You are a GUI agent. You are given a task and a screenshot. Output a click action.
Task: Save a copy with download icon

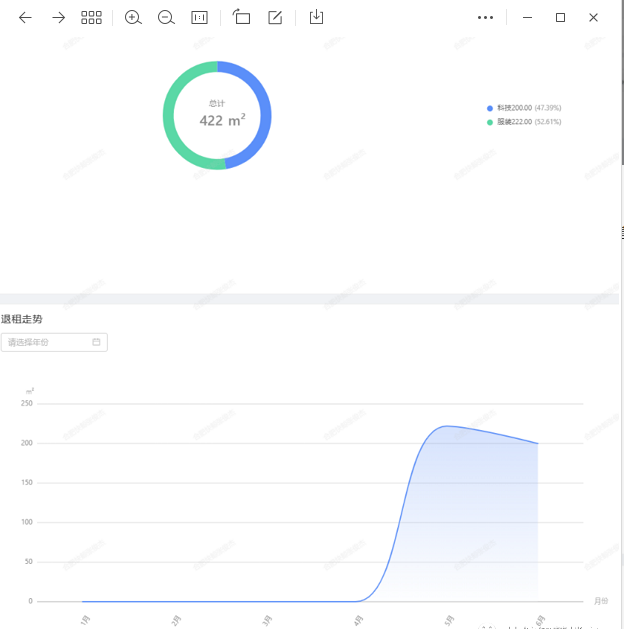tap(316, 17)
